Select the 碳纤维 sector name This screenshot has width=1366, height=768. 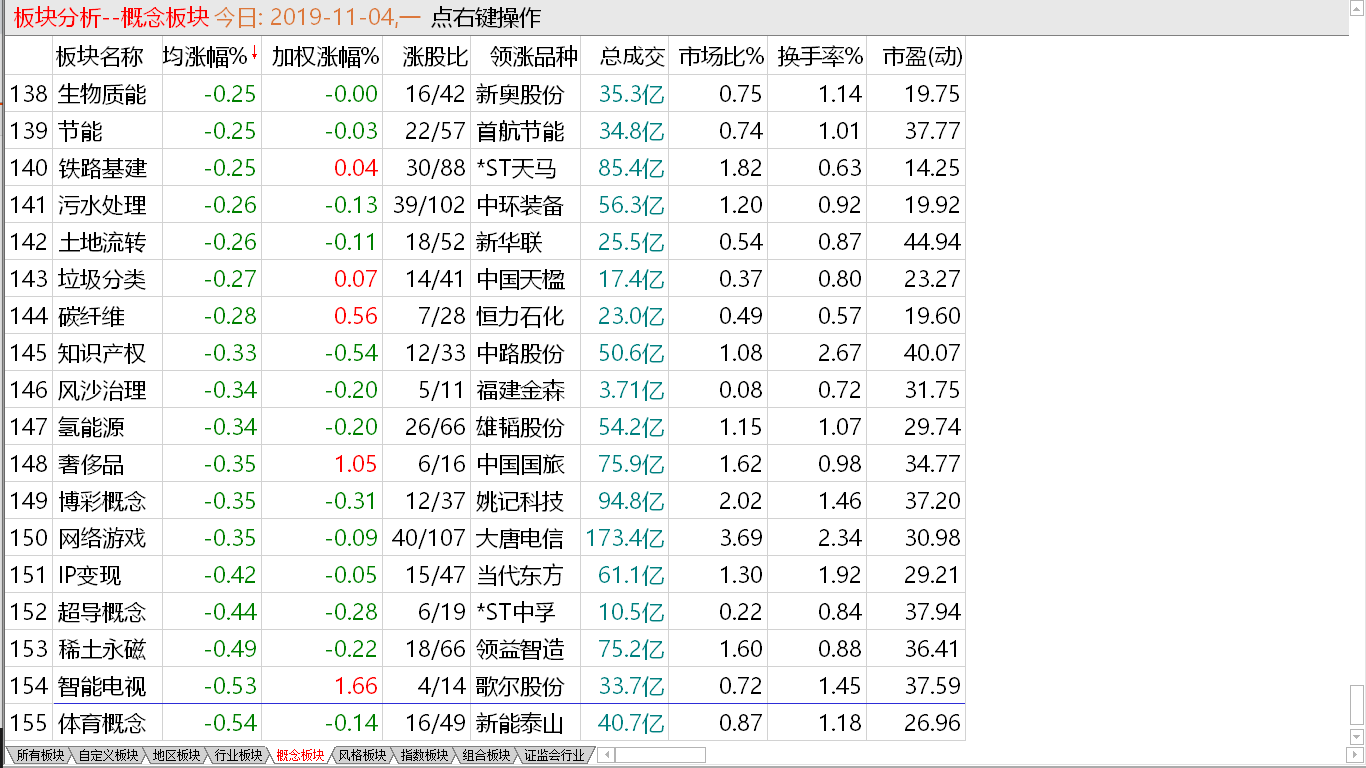pos(91,316)
